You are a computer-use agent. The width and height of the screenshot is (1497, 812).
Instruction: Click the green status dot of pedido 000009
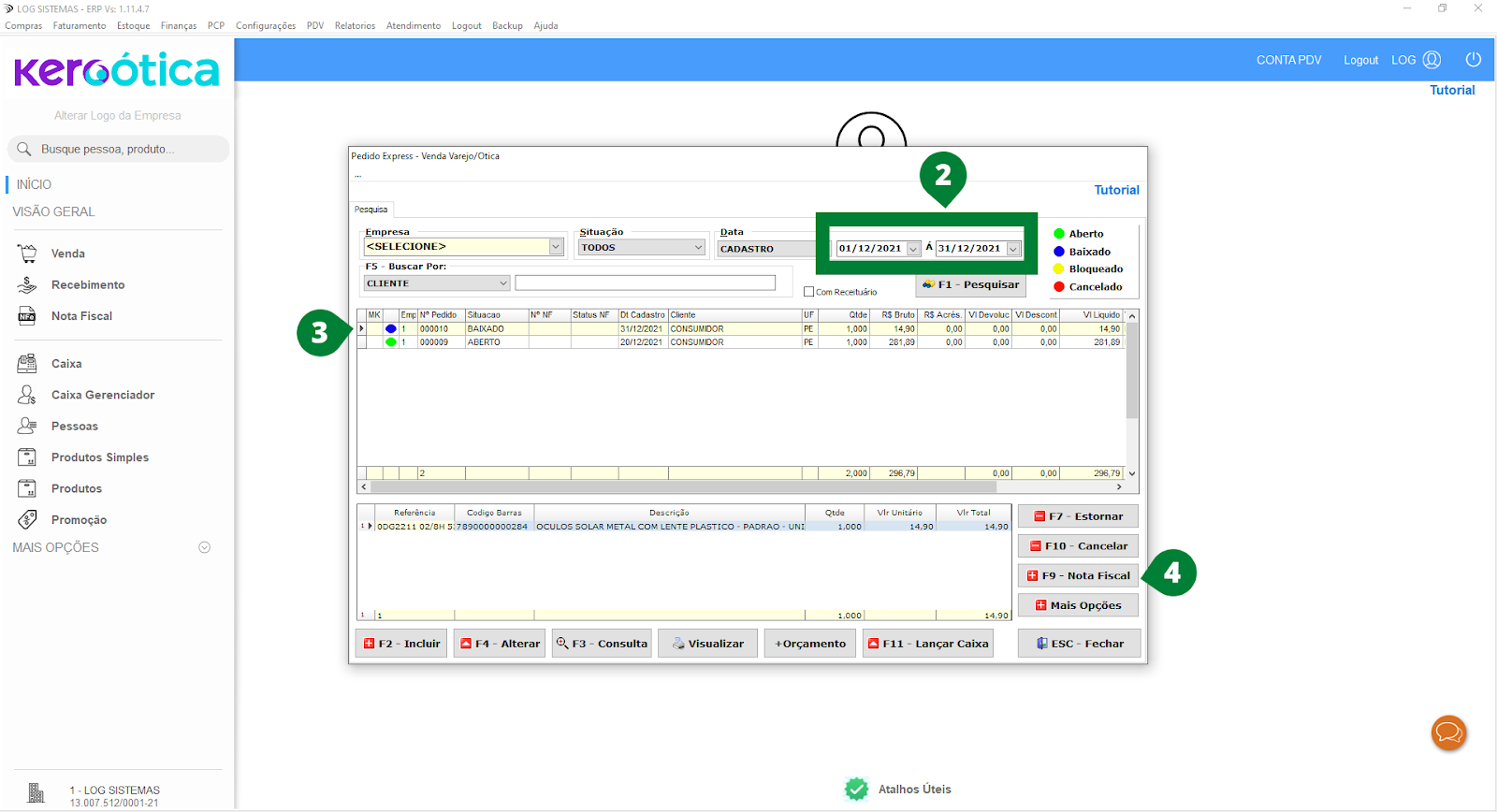[x=391, y=342]
